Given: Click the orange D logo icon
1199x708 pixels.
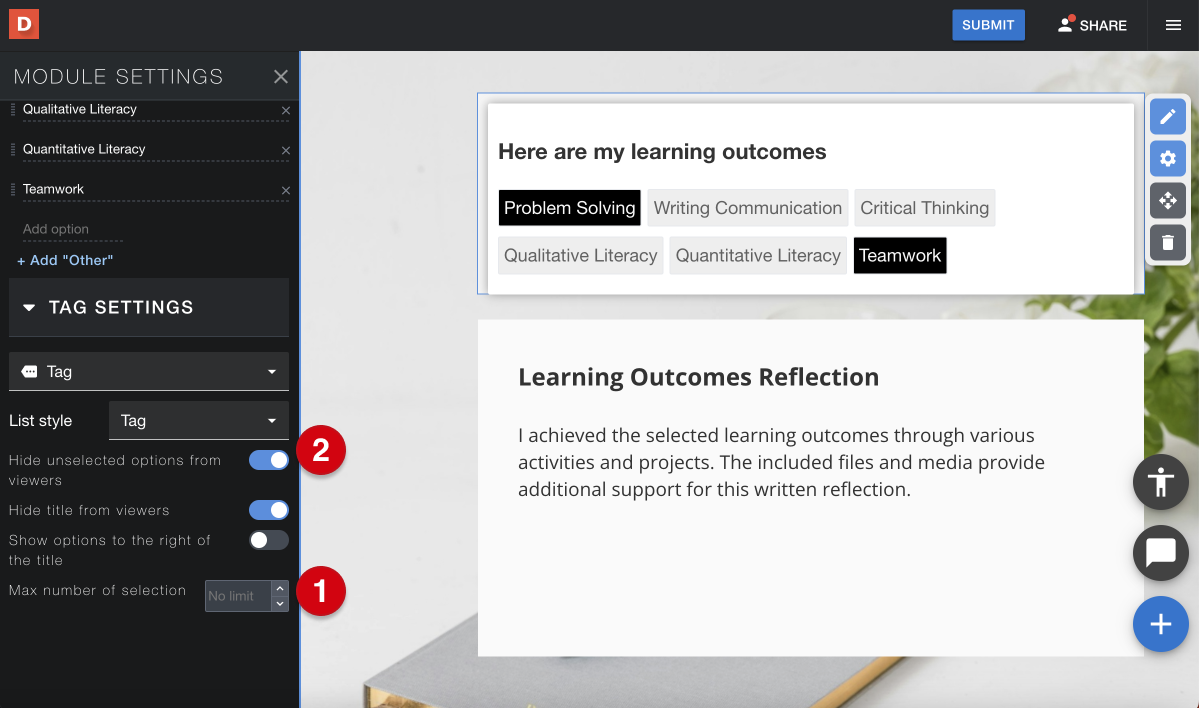Looking at the screenshot, I should 24,24.
